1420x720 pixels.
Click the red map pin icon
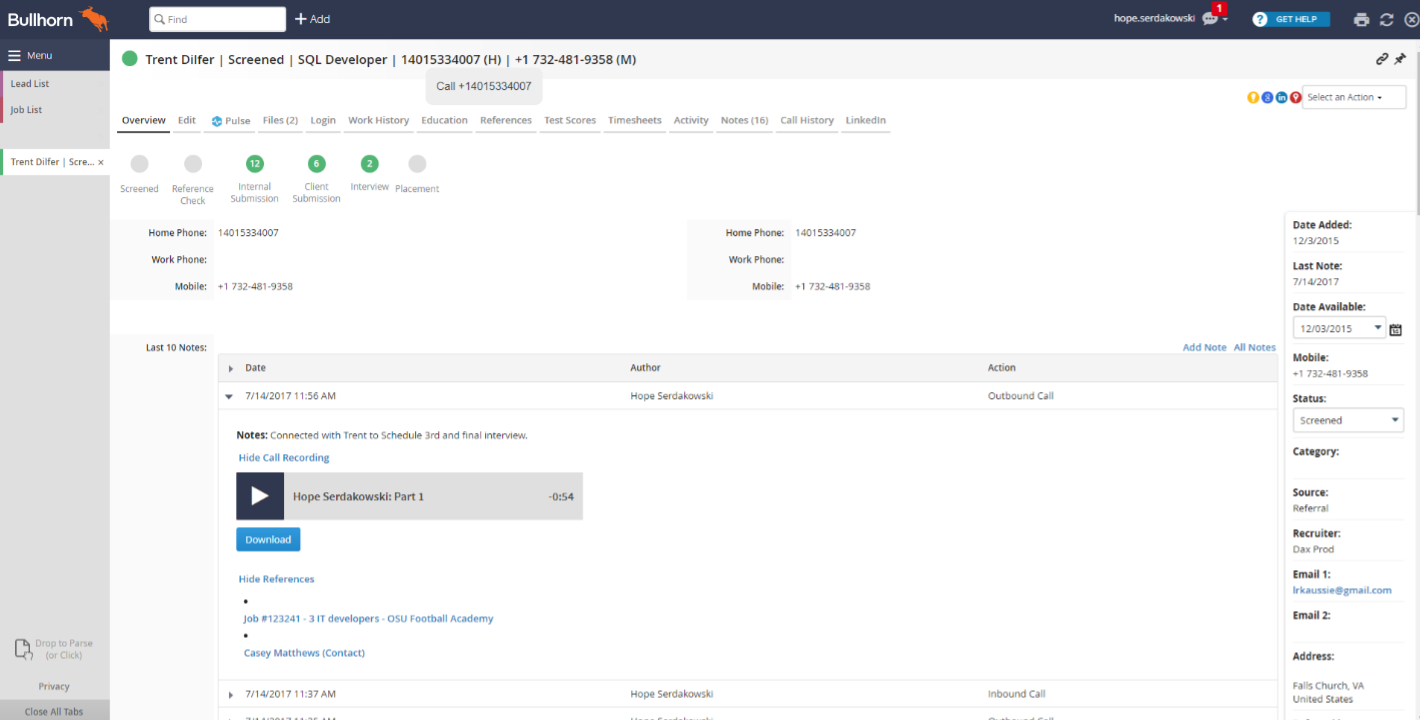click(1295, 97)
